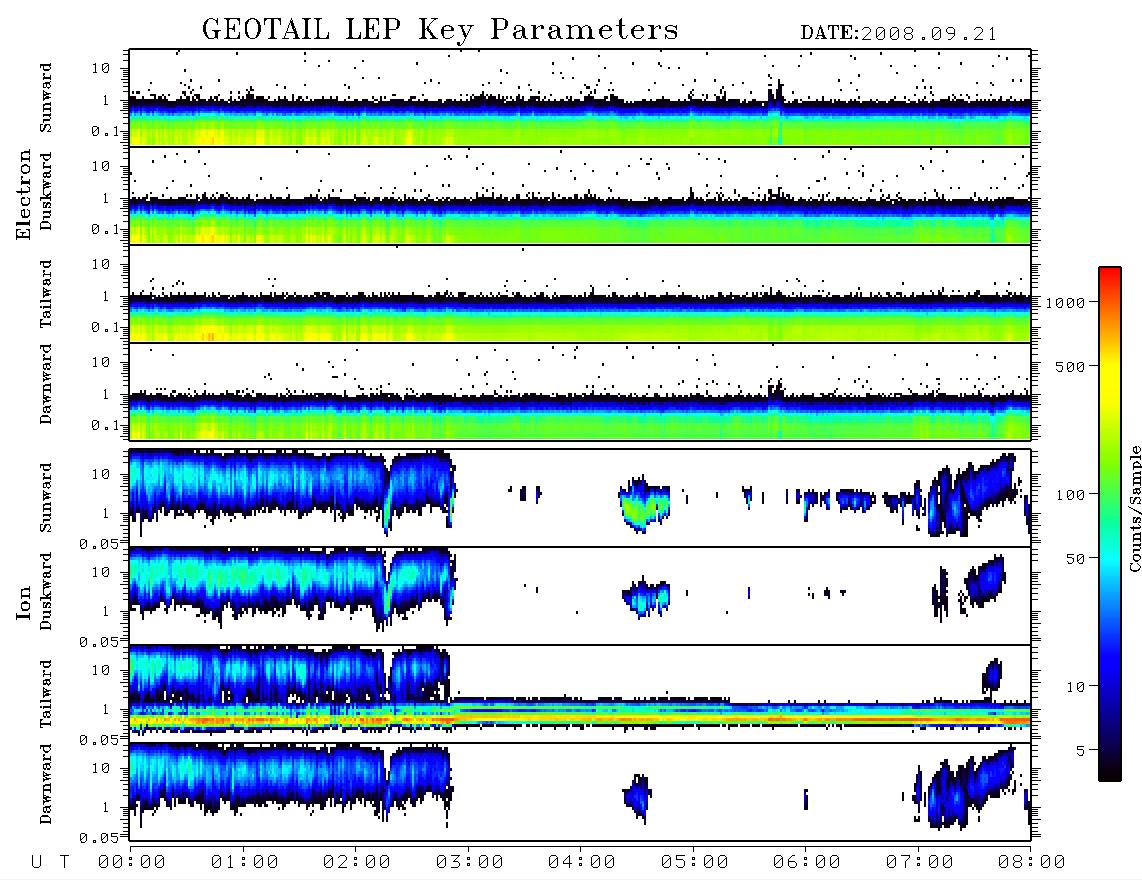Click the vertical "Ion" group label

pyautogui.click(x=24, y=602)
